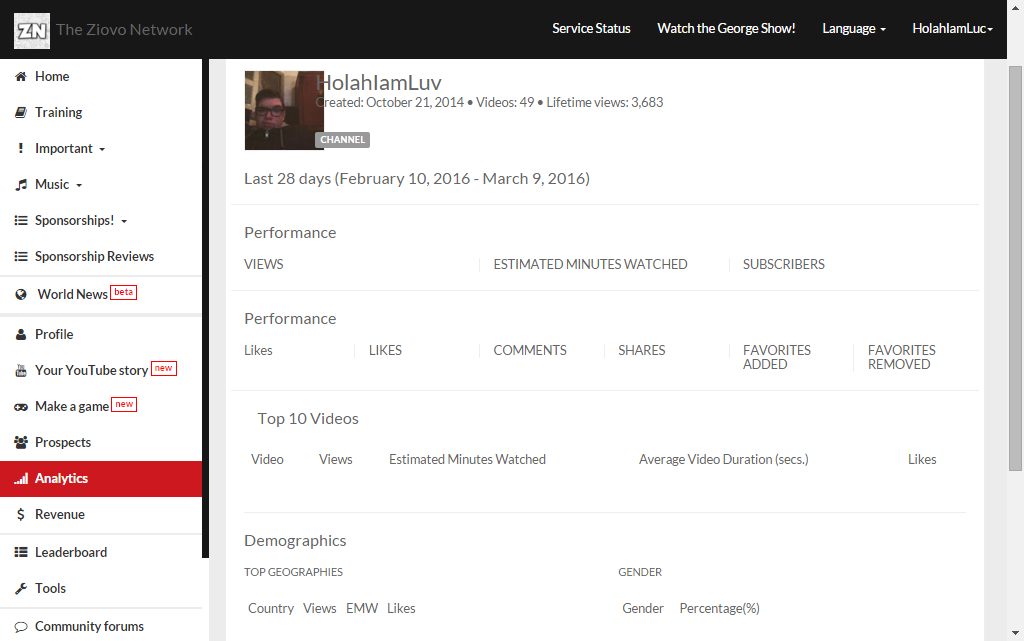Select the Revenue sidebar item
The width and height of the screenshot is (1024, 641).
point(101,514)
